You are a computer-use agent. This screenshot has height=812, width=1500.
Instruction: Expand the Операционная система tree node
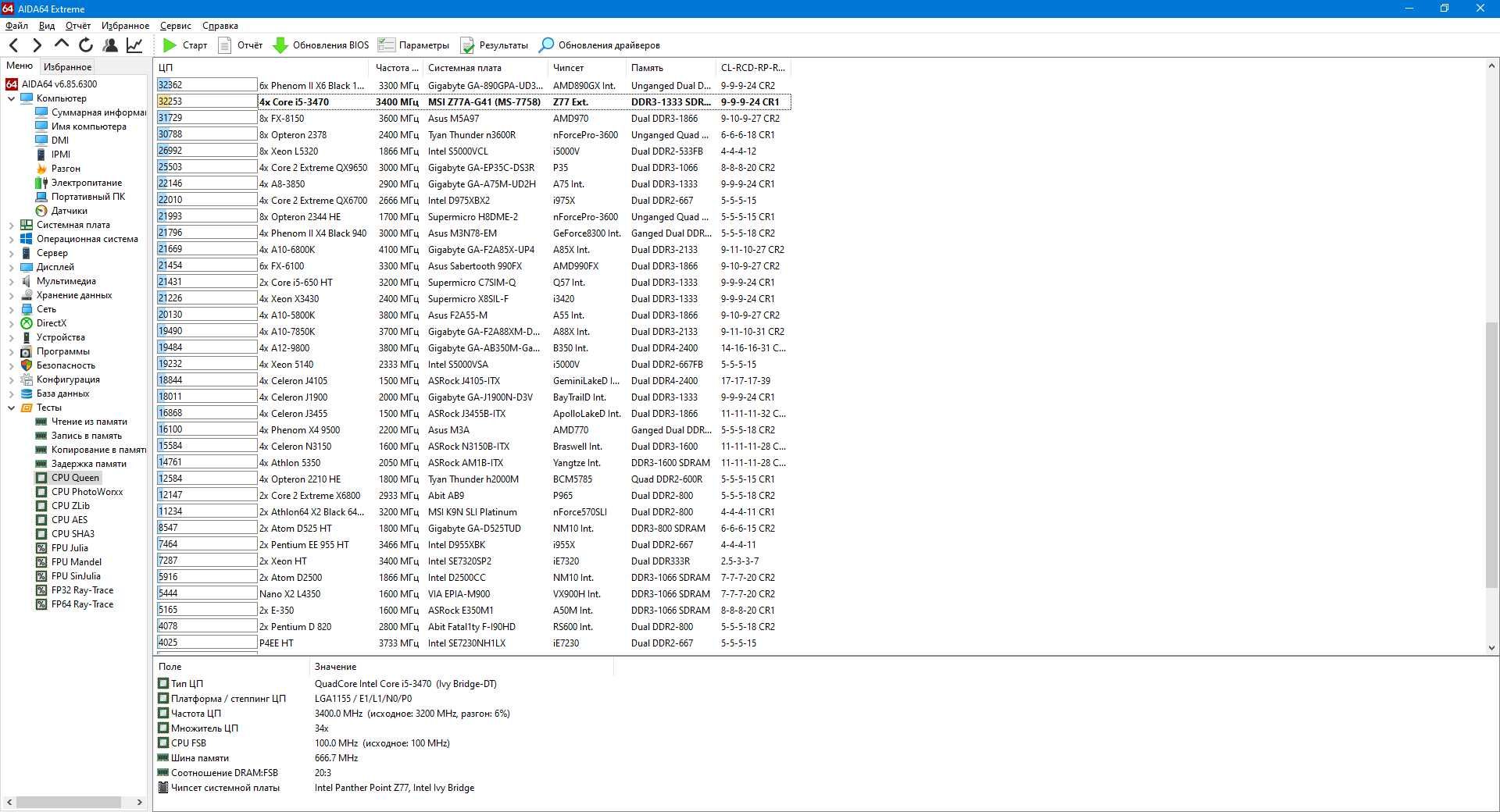pos(11,239)
